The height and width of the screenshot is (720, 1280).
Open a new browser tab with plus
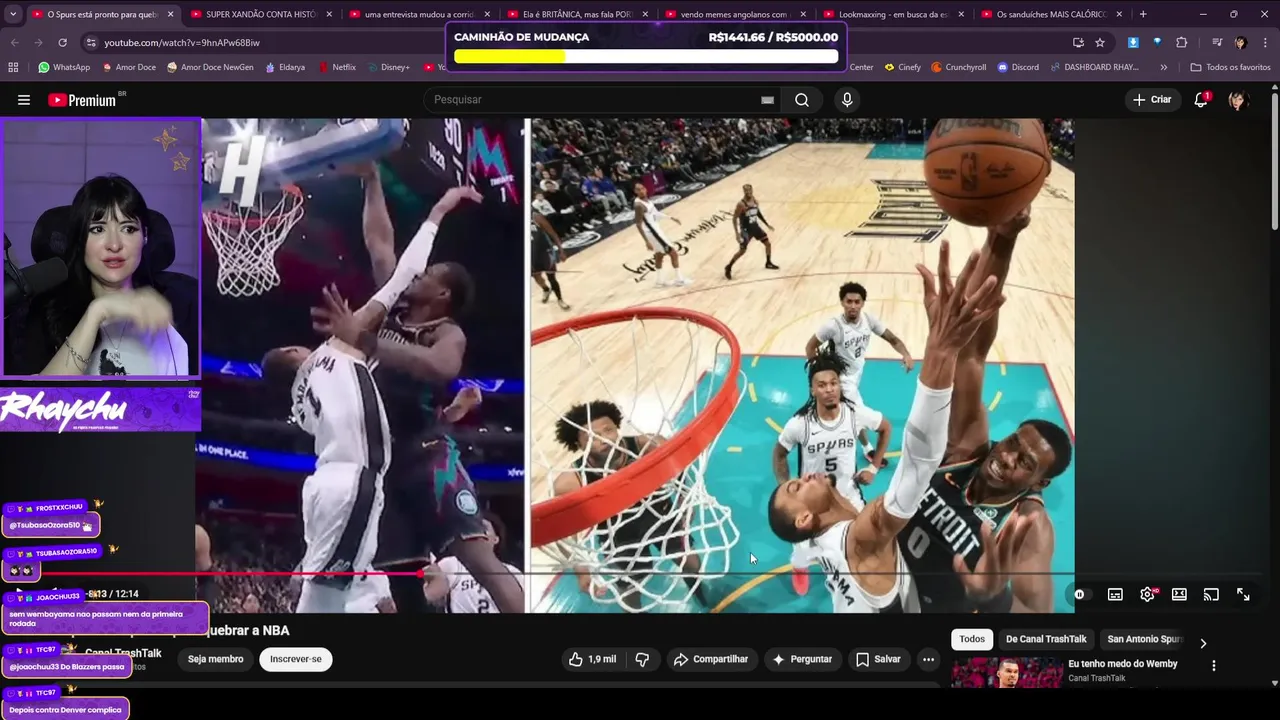coord(1143,14)
